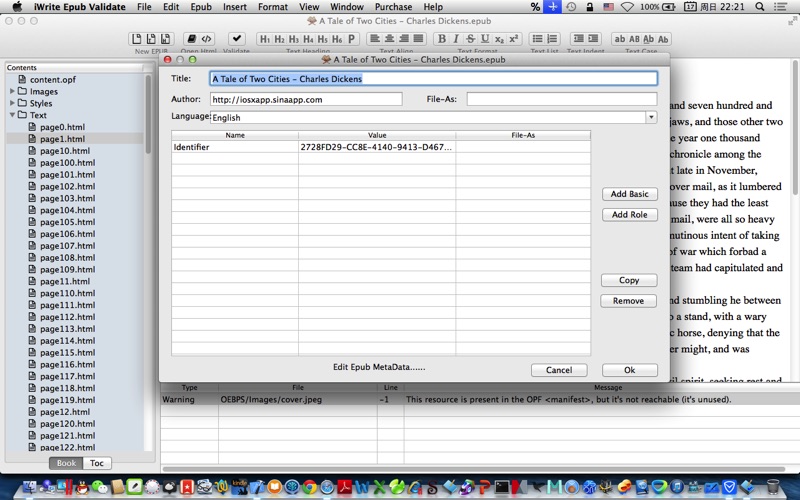Convert text to lowercase ab
Image resolution: width=800 pixels, height=500 pixels.
coord(619,39)
